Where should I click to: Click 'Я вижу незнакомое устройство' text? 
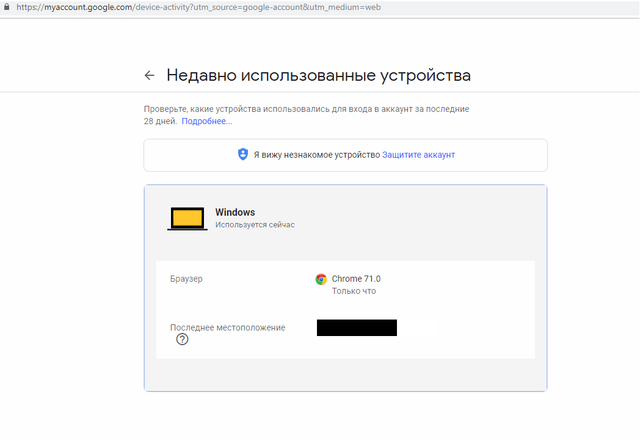317,155
